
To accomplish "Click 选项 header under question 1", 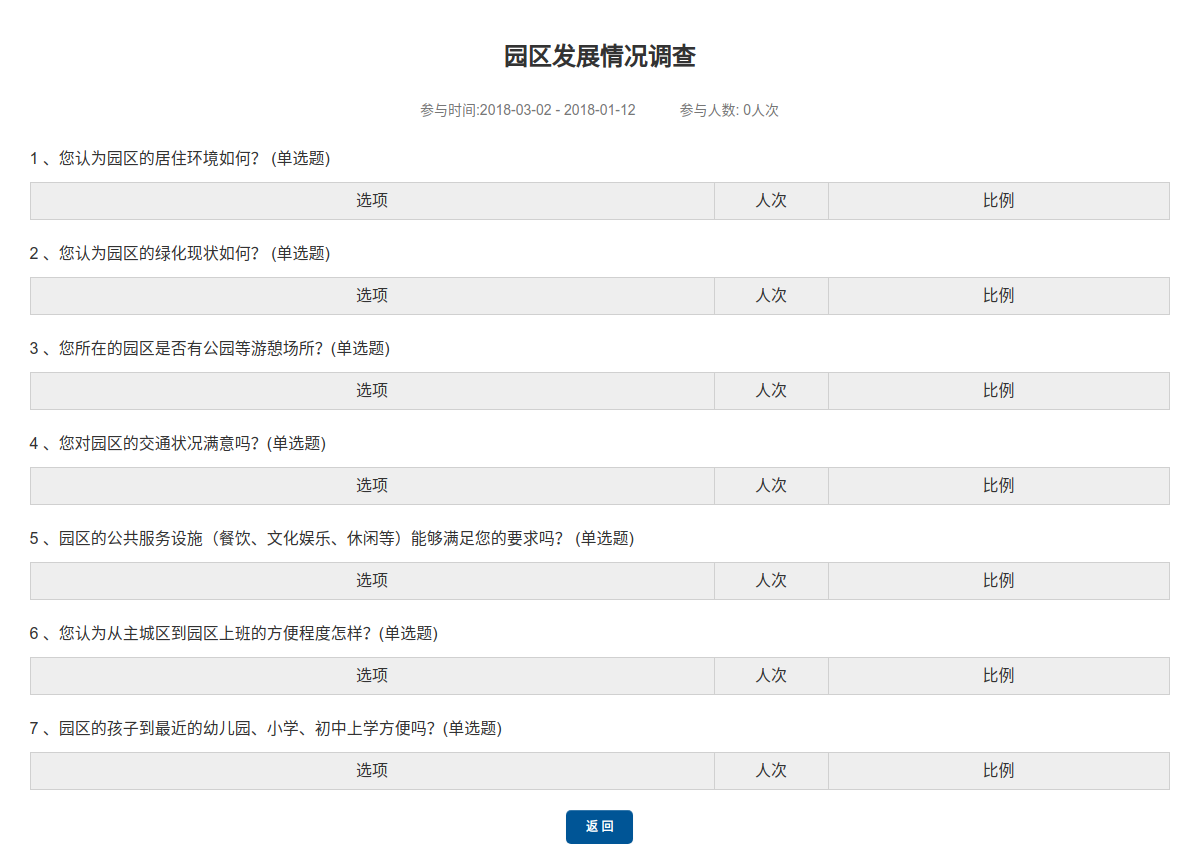I will 372,201.
